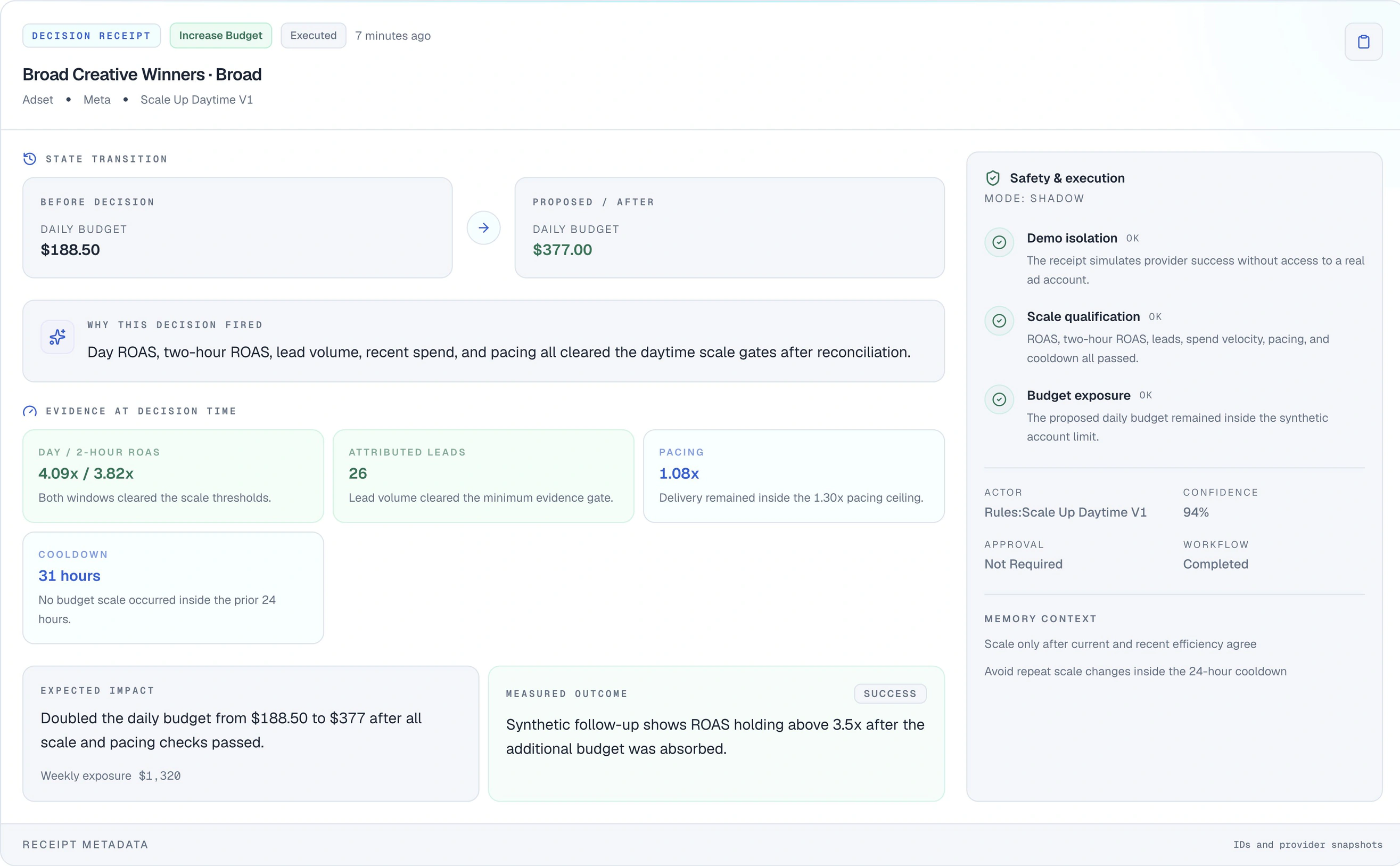Click the Completed workflow value
The width and height of the screenshot is (1400, 866).
pyautogui.click(x=1215, y=564)
